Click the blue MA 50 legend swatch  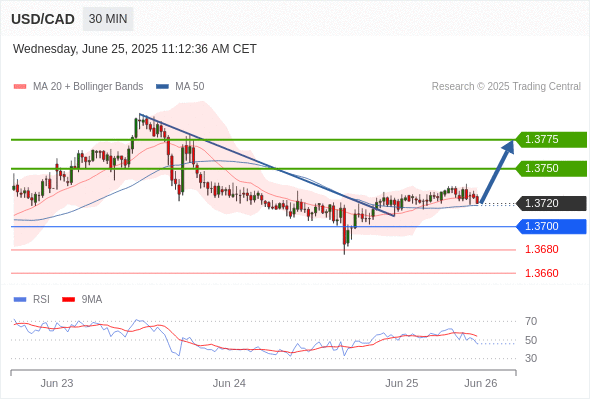click(x=162, y=87)
